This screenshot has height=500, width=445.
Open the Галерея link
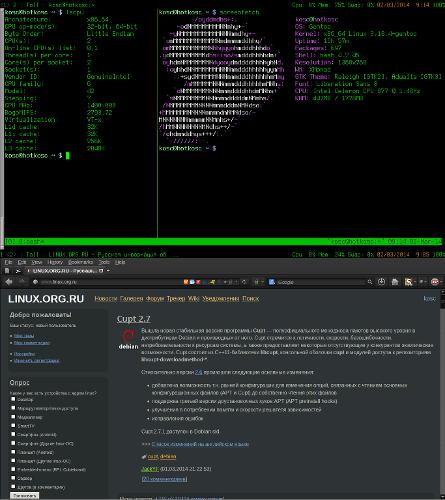pos(131,299)
